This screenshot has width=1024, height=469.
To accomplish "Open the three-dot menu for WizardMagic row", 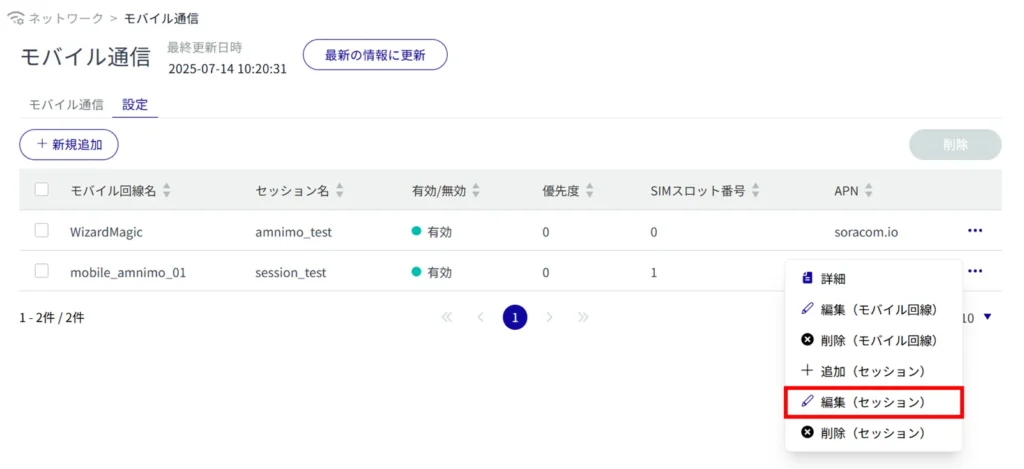I will 974,231.
